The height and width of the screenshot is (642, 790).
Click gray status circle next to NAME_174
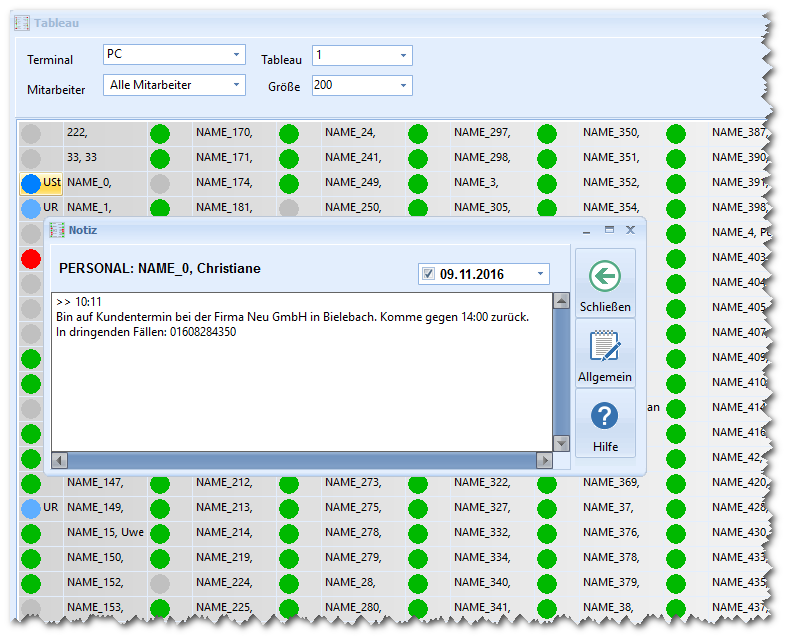pos(160,183)
